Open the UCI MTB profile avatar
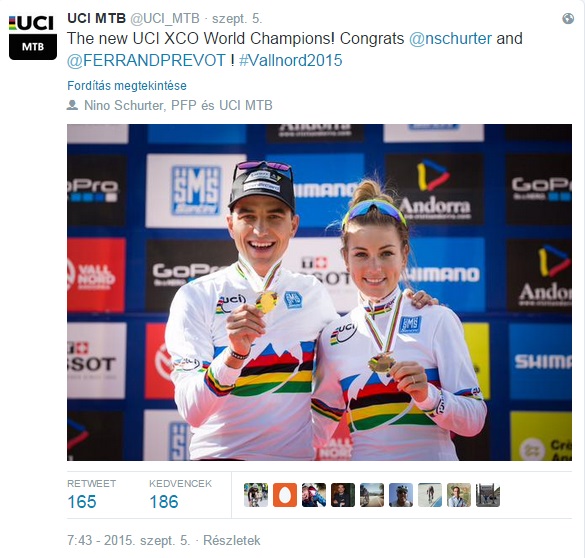585x558 pixels. (x=33, y=37)
